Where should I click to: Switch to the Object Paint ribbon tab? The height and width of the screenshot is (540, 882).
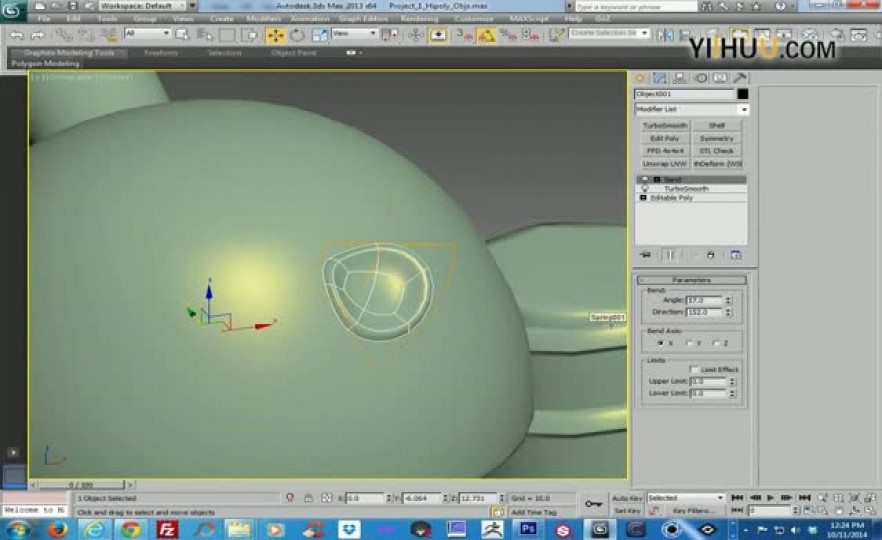pyautogui.click(x=294, y=53)
